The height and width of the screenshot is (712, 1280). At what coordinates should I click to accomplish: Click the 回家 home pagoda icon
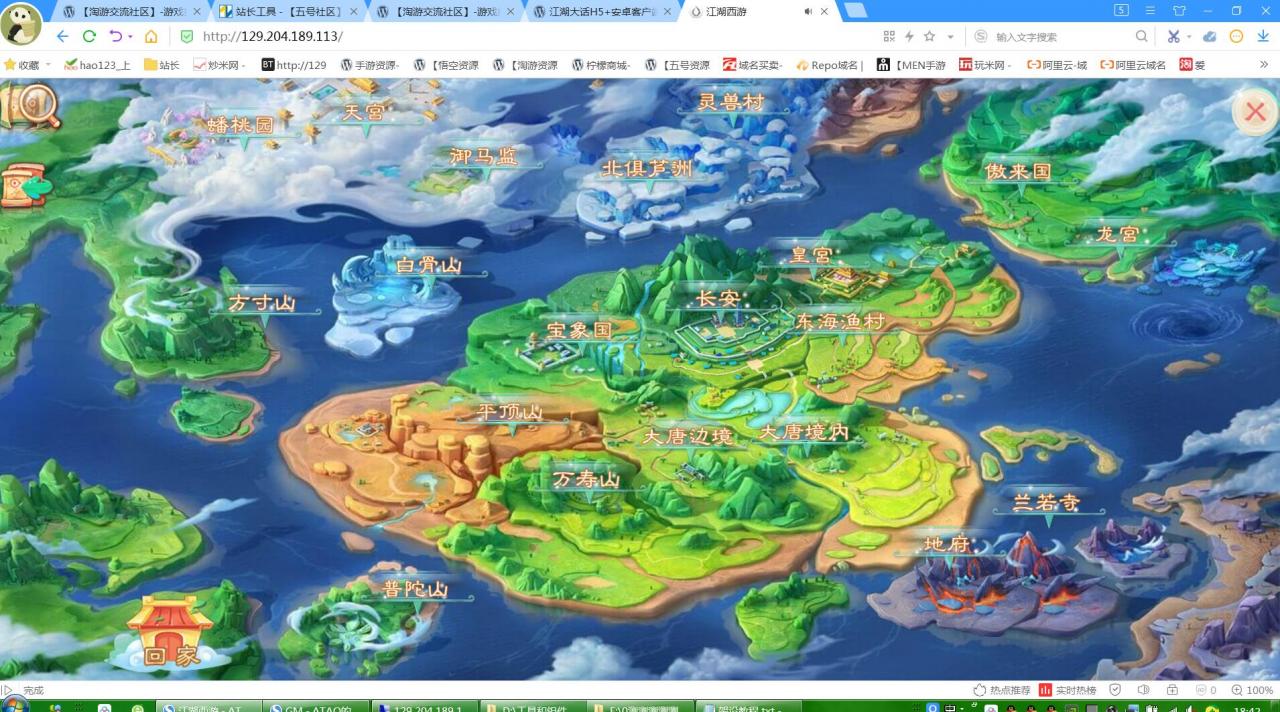[x=170, y=632]
